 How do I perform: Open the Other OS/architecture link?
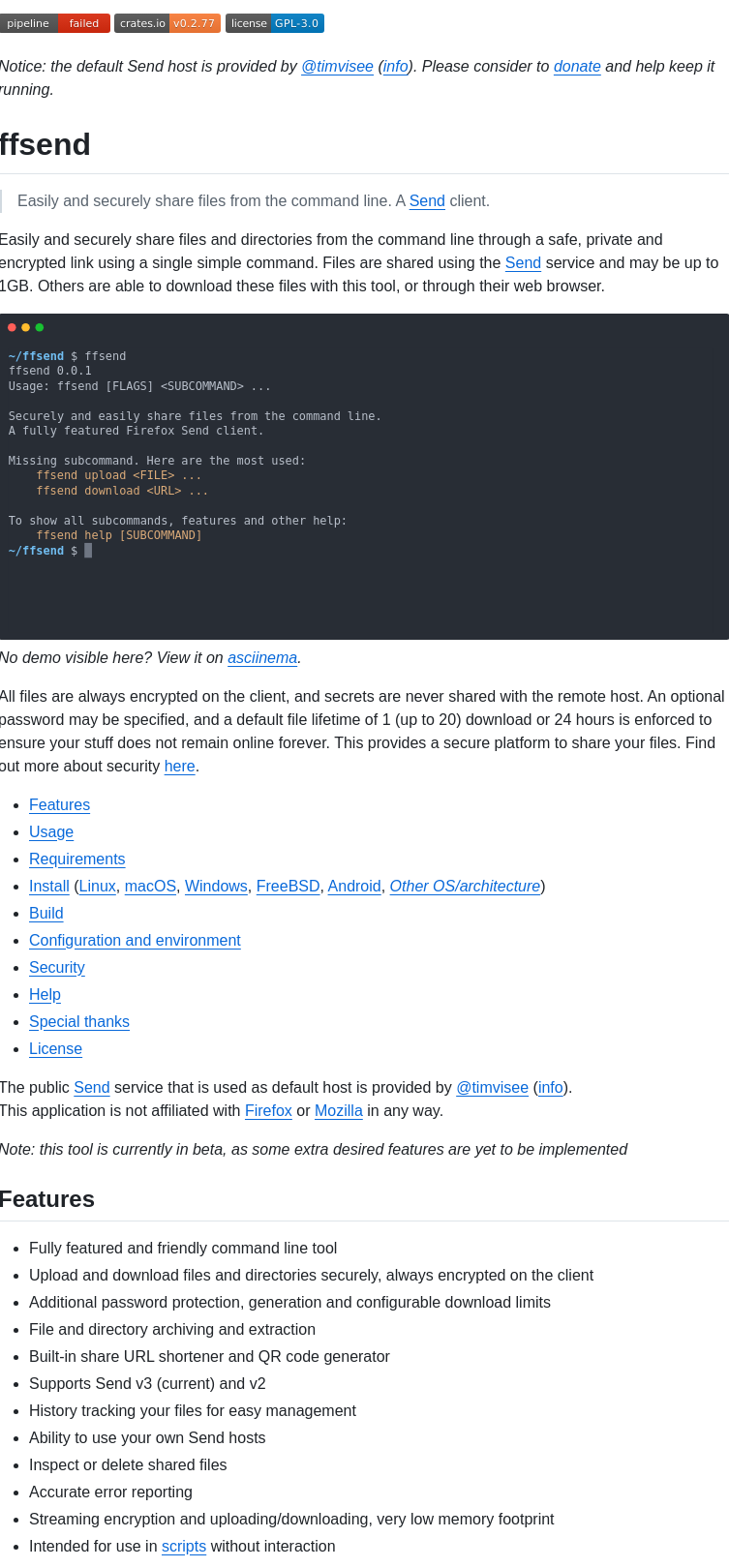(x=465, y=887)
